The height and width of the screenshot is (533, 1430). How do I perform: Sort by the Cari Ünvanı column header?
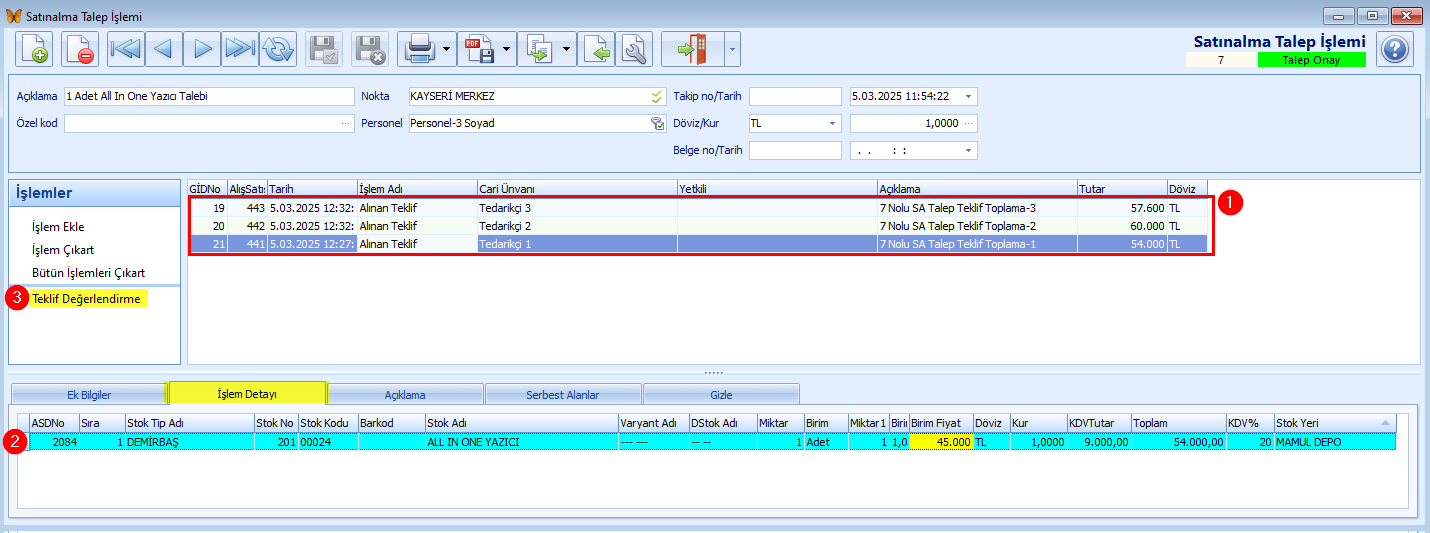tap(577, 188)
